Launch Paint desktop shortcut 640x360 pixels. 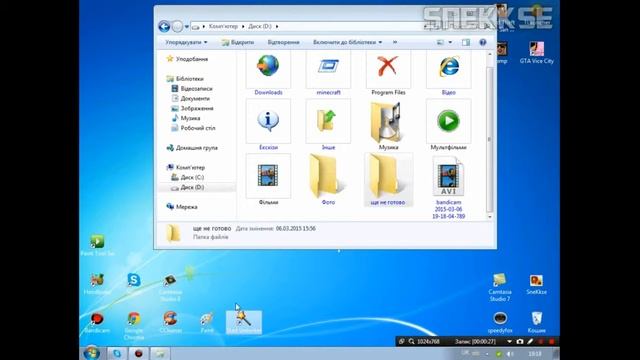(x=207, y=322)
